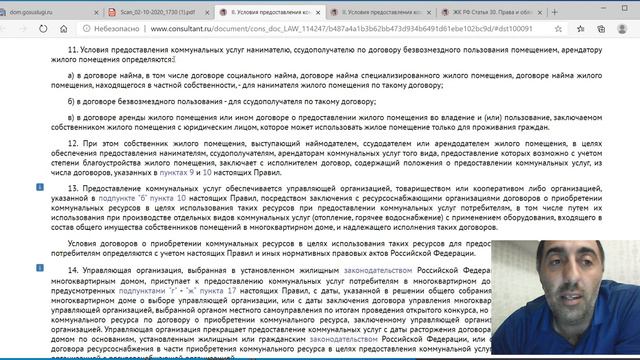
Task: Go forward with the browser forward arrow
Action: [x=23, y=29]
